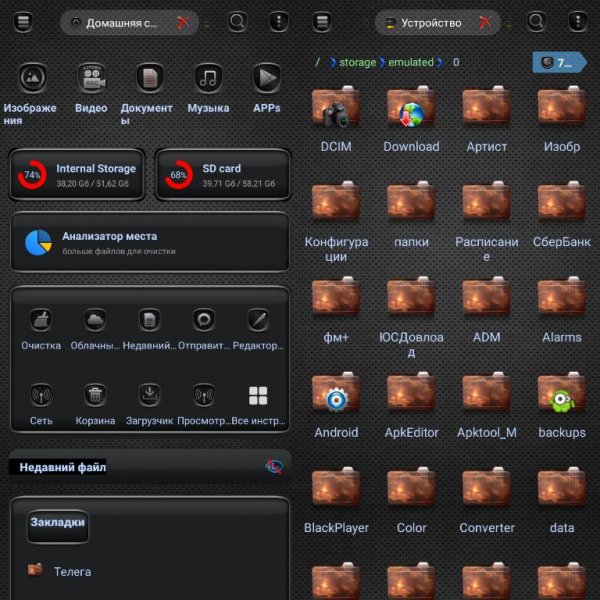Click the 68% SD card ring
The image size is (600, 600).
[178, 175]
